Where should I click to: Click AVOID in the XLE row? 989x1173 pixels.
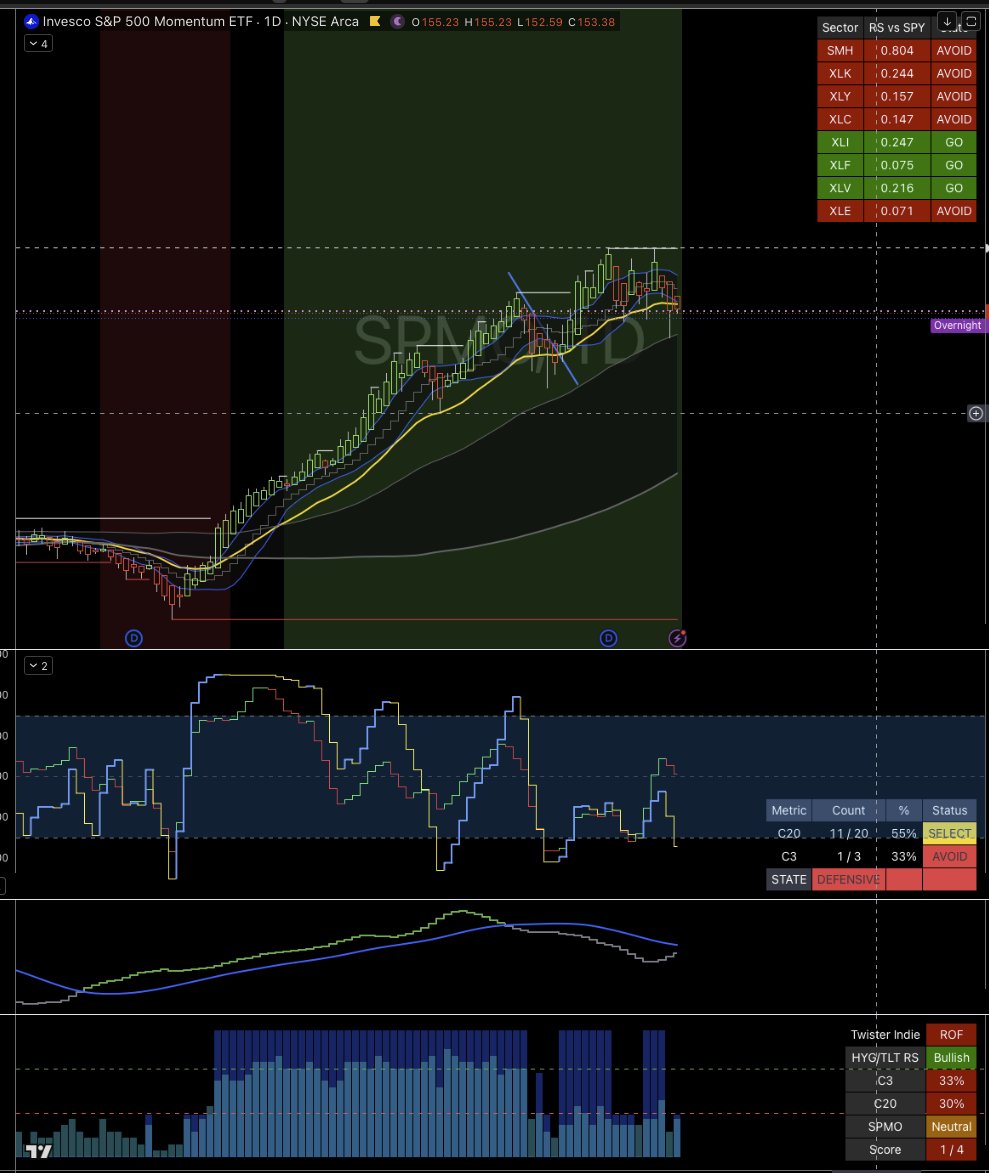954,211
